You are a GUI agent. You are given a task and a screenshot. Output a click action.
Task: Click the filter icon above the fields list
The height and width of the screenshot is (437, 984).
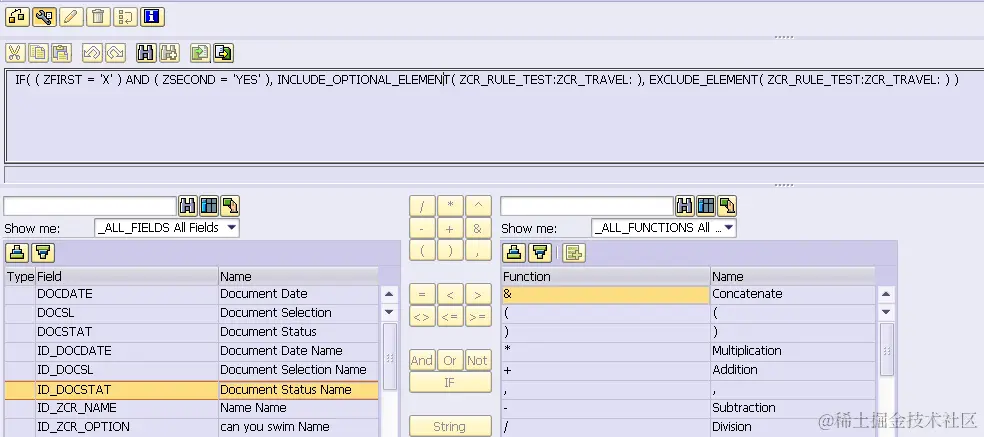tap(43, 252)
